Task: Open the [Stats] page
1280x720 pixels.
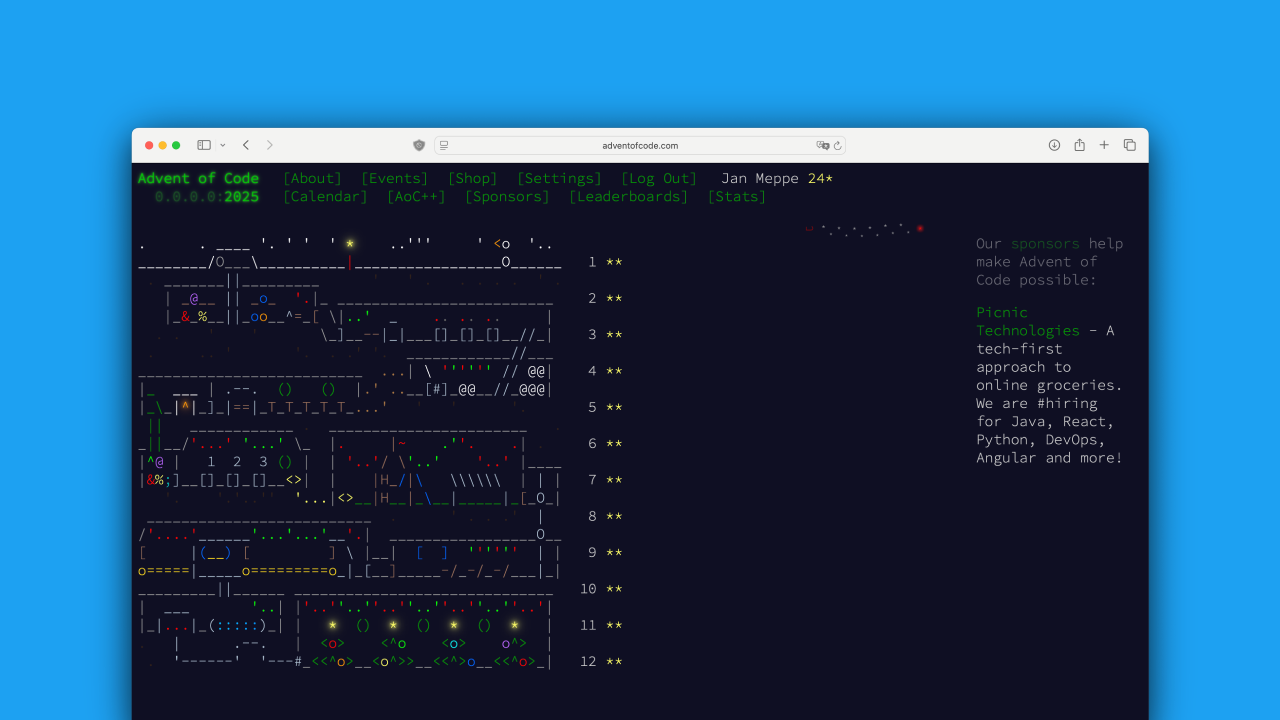Action: point(736,197)
